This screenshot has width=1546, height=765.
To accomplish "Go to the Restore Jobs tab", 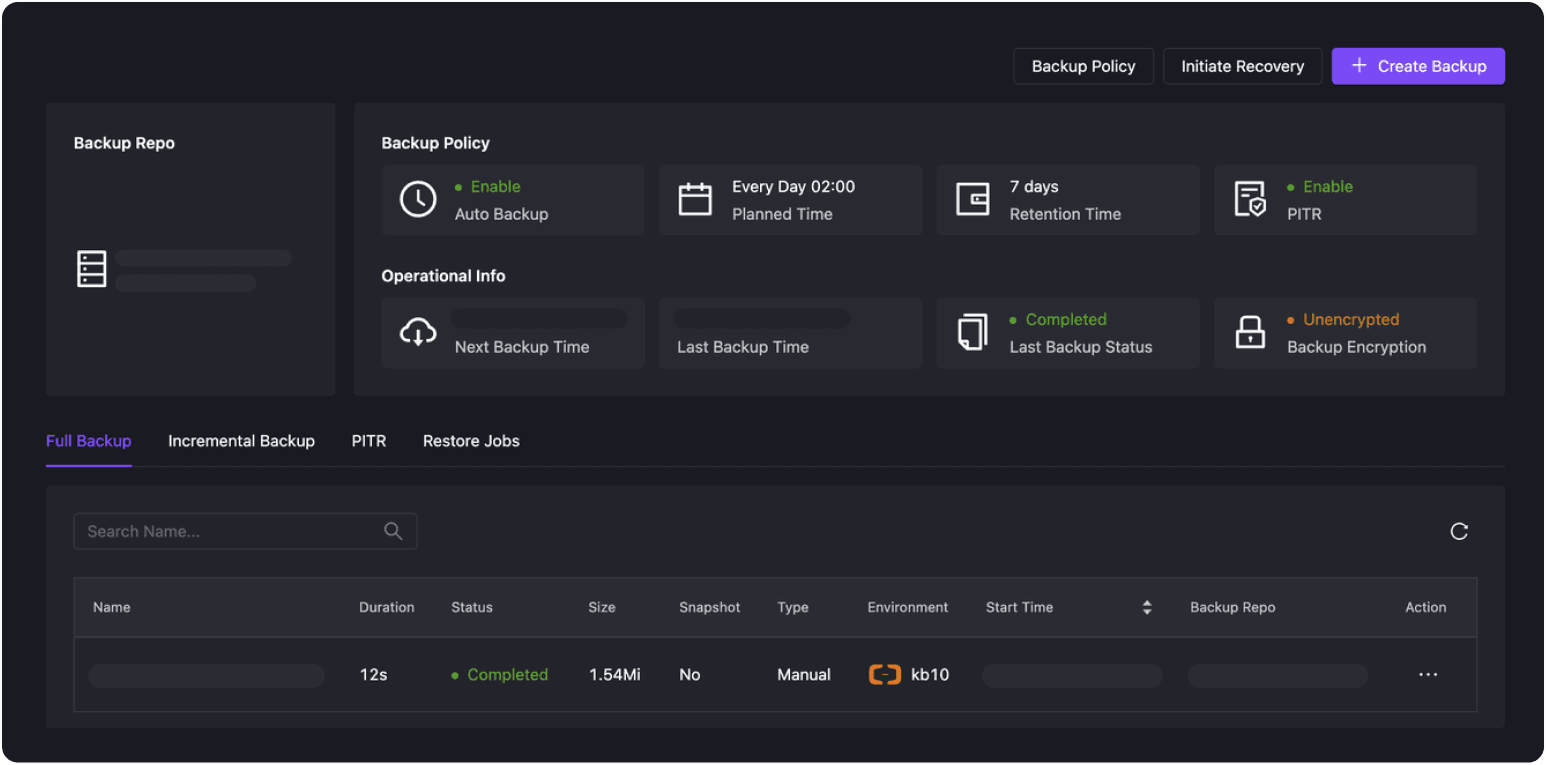I will point(471,441).
